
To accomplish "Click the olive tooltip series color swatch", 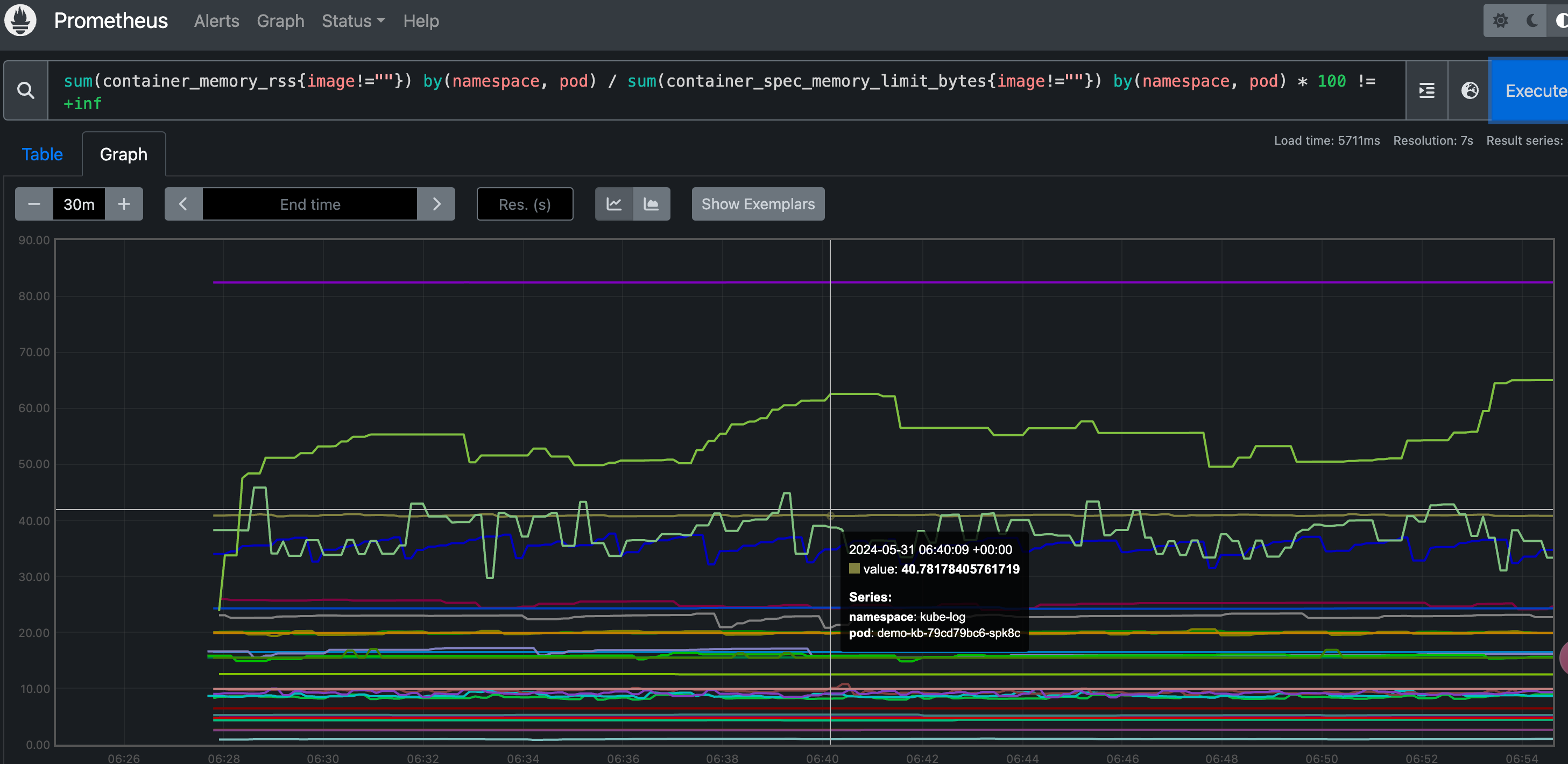I will click(854, 569).
